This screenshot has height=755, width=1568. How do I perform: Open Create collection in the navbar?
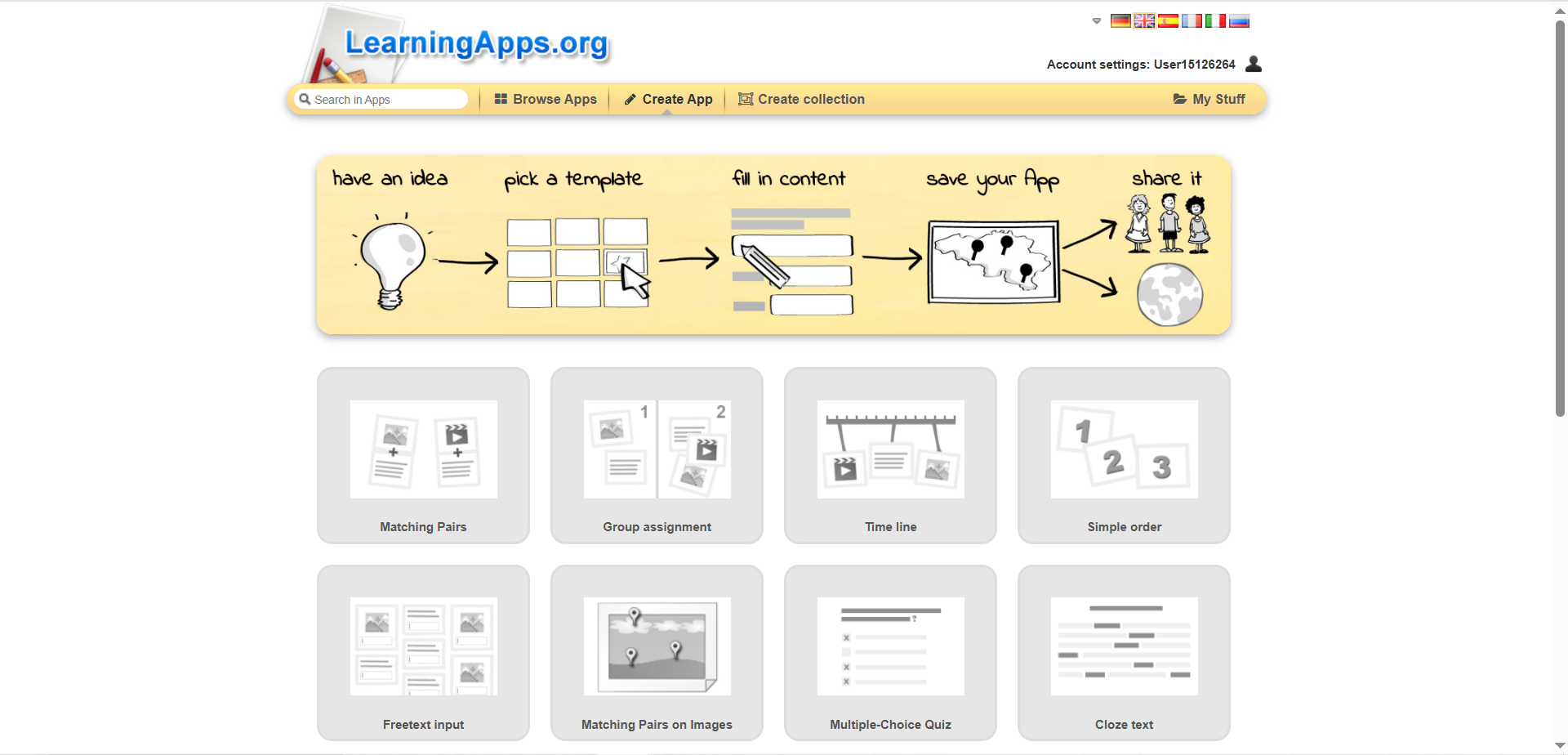[801, 99]
